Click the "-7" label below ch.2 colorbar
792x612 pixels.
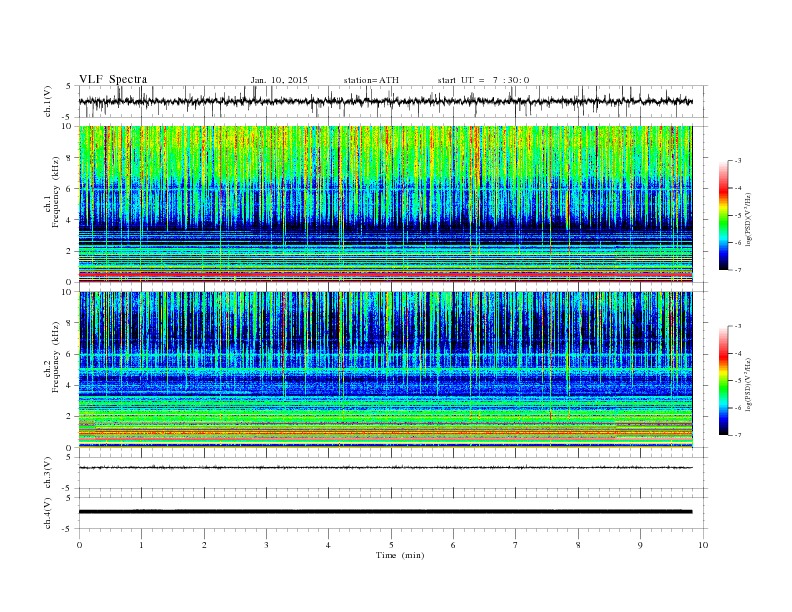[737, 435]
